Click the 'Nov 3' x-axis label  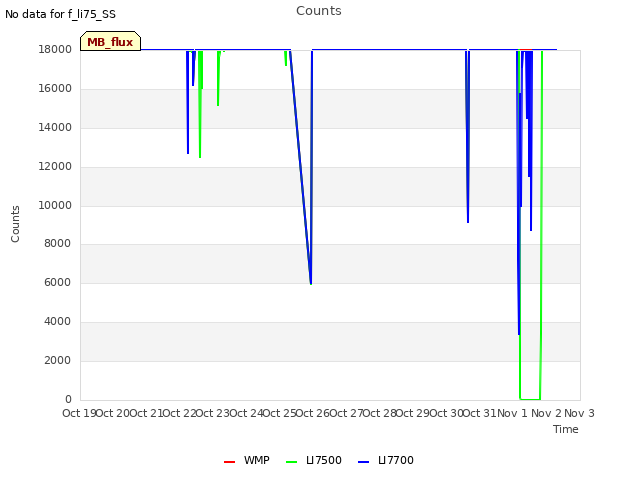coord(579,413)
